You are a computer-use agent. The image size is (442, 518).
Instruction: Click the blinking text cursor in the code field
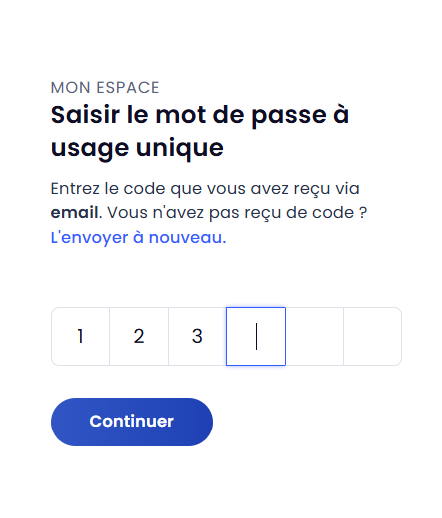coord(256,336)
